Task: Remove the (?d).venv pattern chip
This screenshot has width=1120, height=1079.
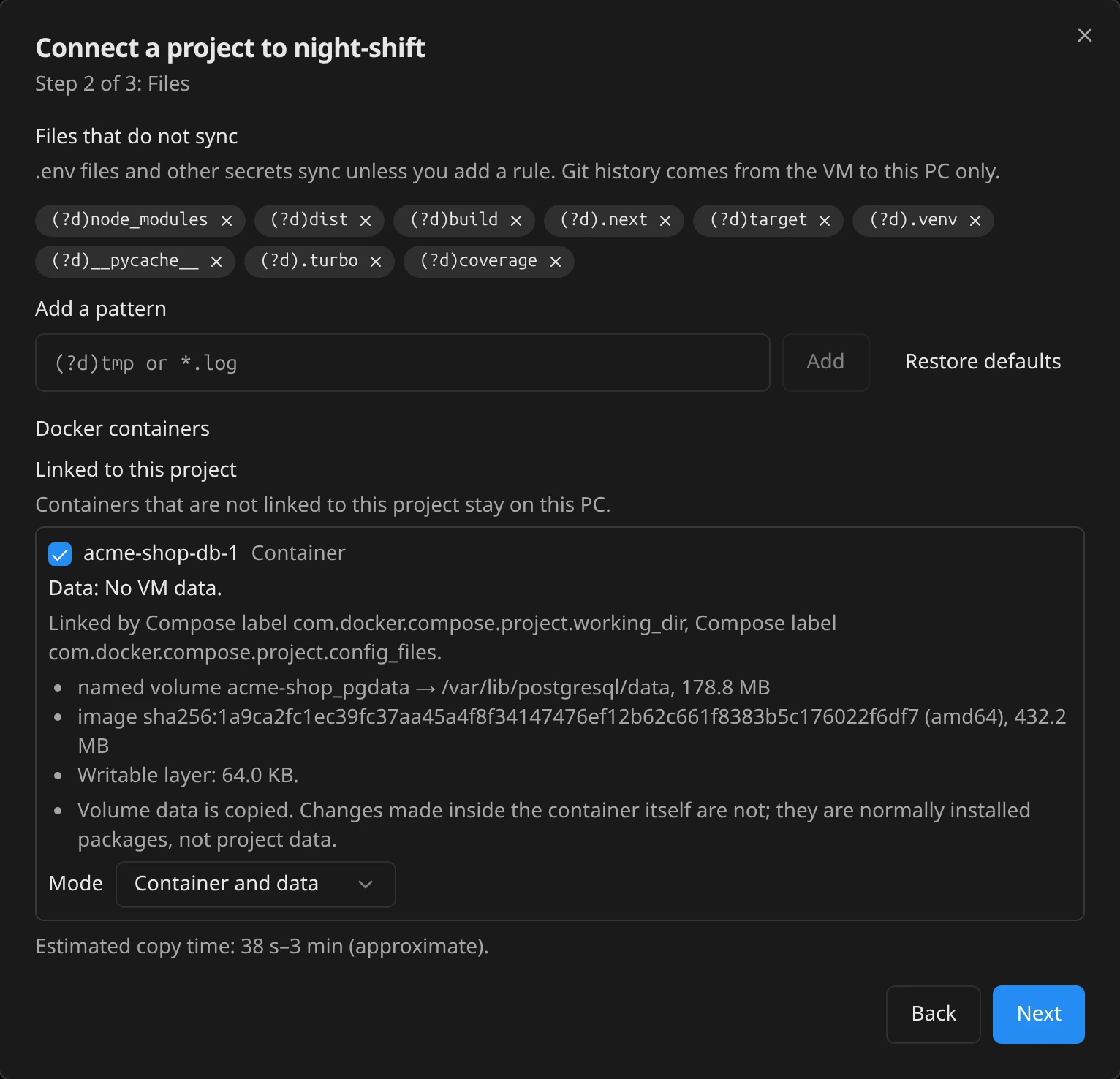Action: (x=975, y=221)
